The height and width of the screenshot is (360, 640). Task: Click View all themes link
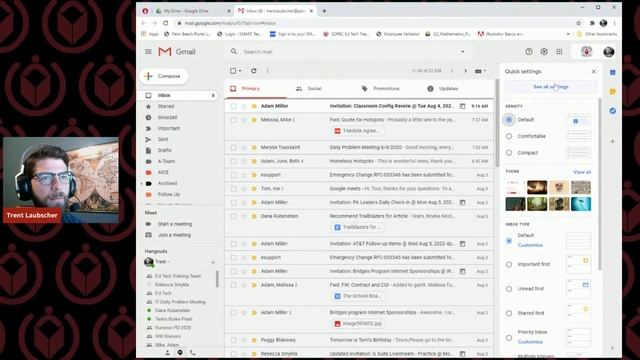click(582, 172)
